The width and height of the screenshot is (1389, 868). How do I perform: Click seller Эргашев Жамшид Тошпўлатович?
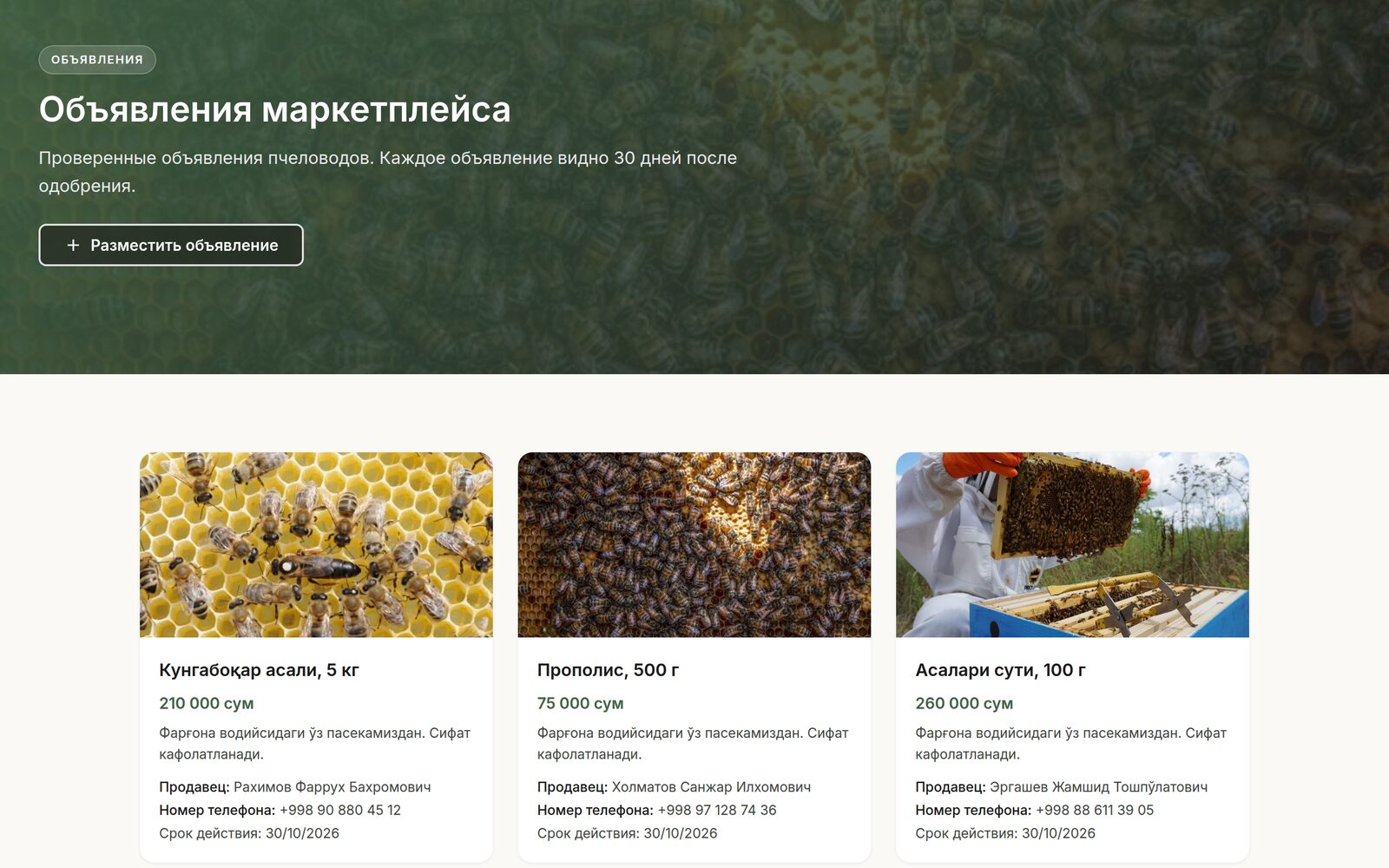[1098, 787]
